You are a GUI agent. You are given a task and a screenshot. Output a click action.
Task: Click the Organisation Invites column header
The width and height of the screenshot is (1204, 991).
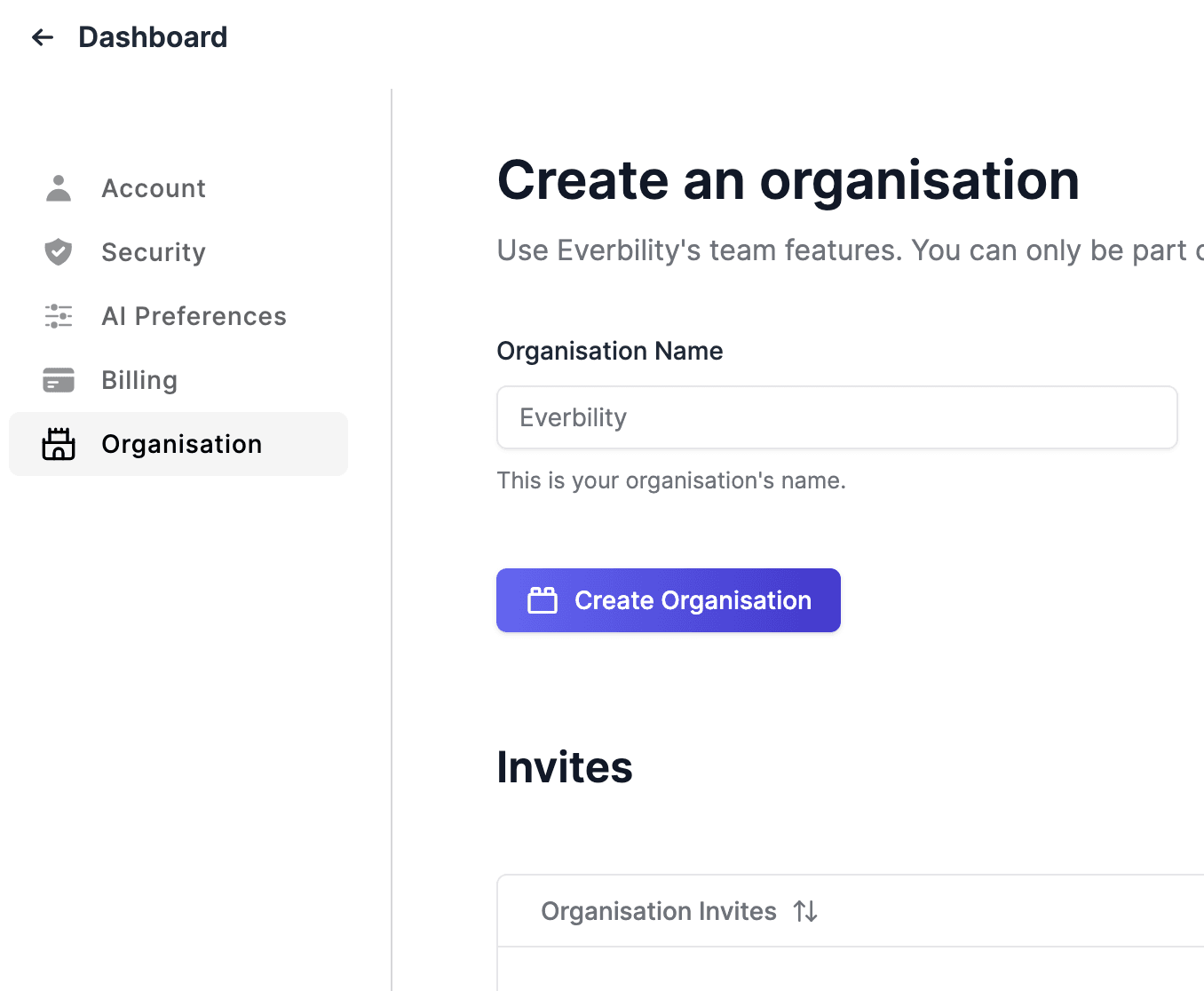point(658,911)
